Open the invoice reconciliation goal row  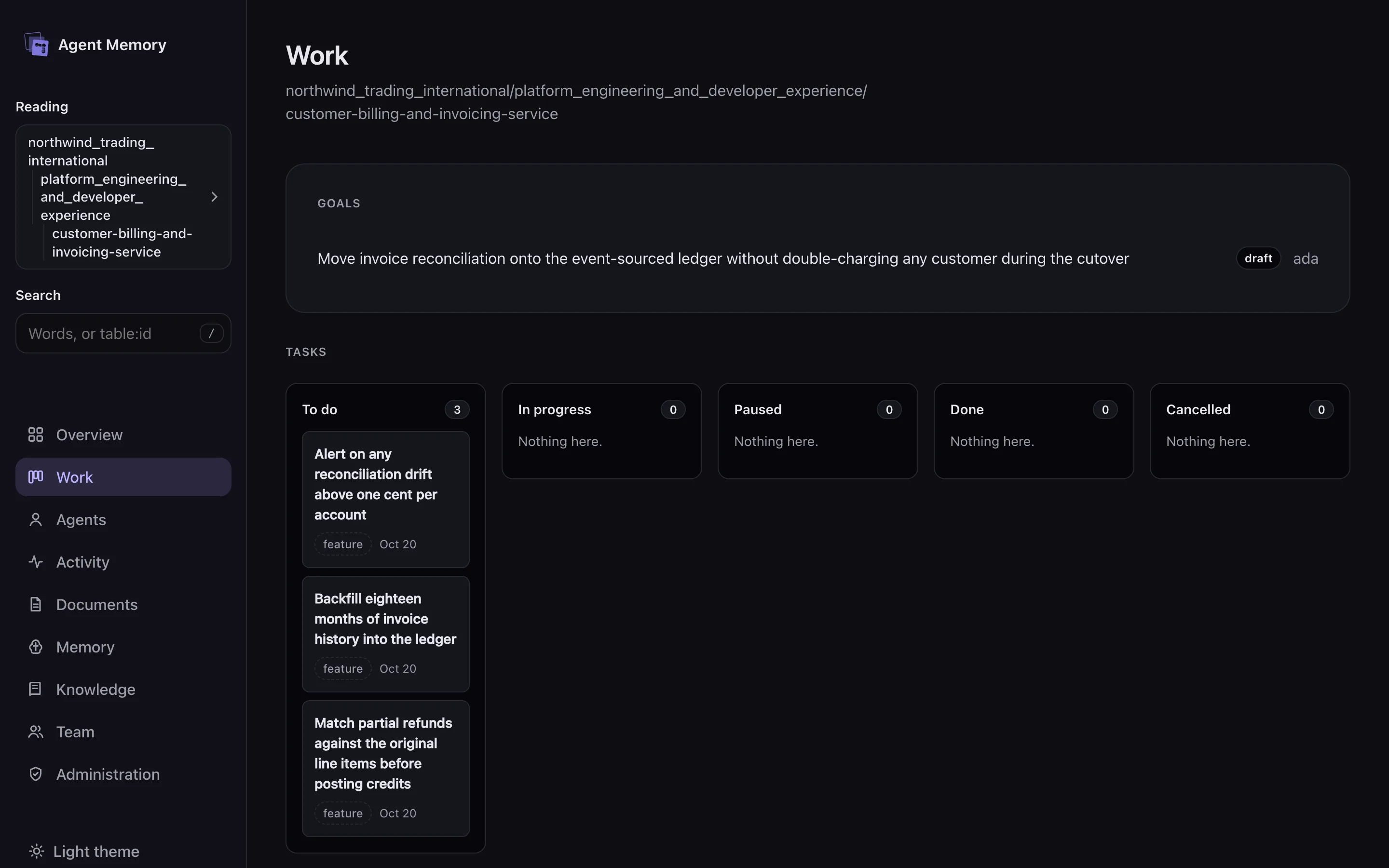coord(818,258)
